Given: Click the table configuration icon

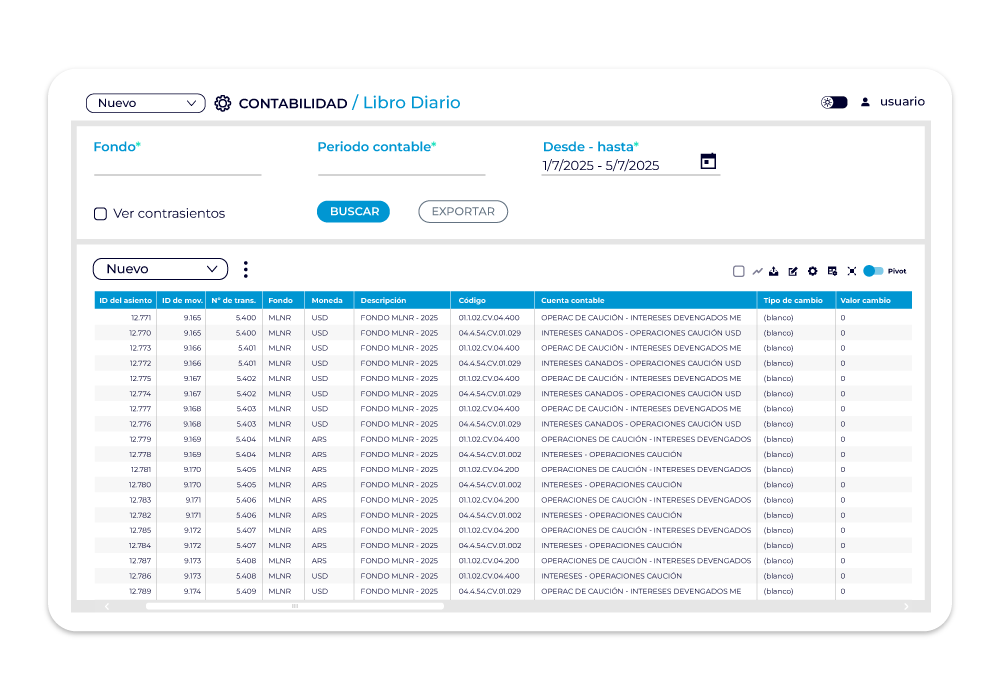Looking at the screenshot, I should [832, 271].
